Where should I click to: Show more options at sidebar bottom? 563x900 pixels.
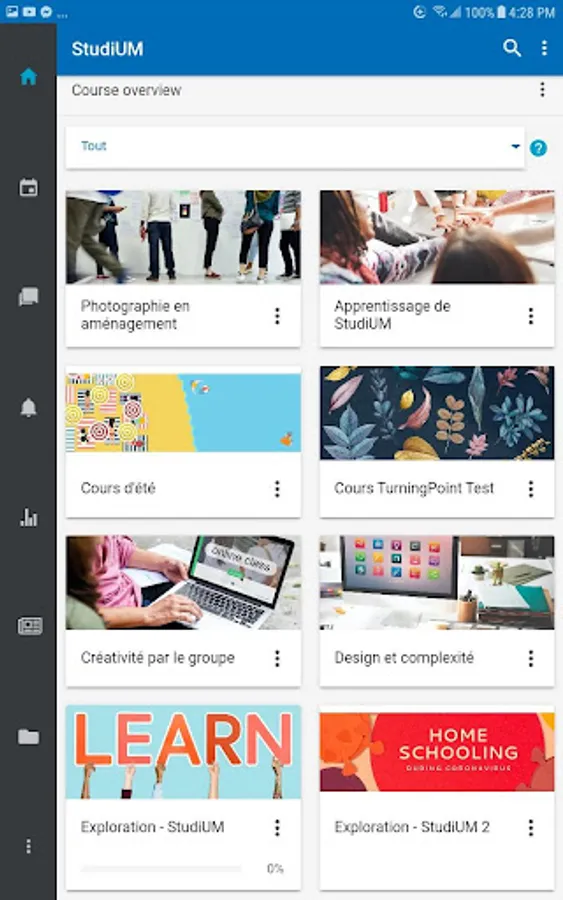point(28,846)
